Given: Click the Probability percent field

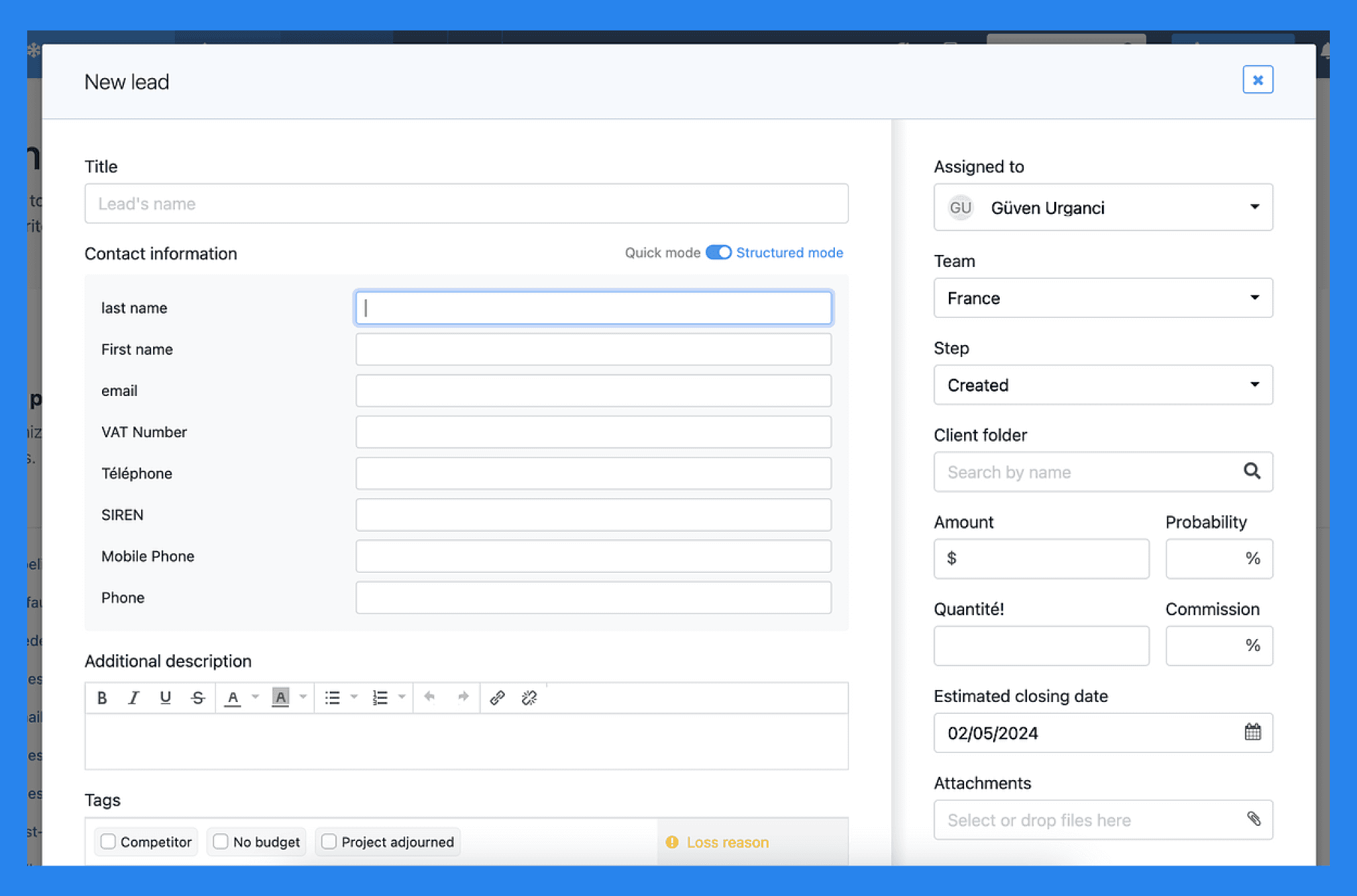Looking at the screenshot, I should point(1219,558).
